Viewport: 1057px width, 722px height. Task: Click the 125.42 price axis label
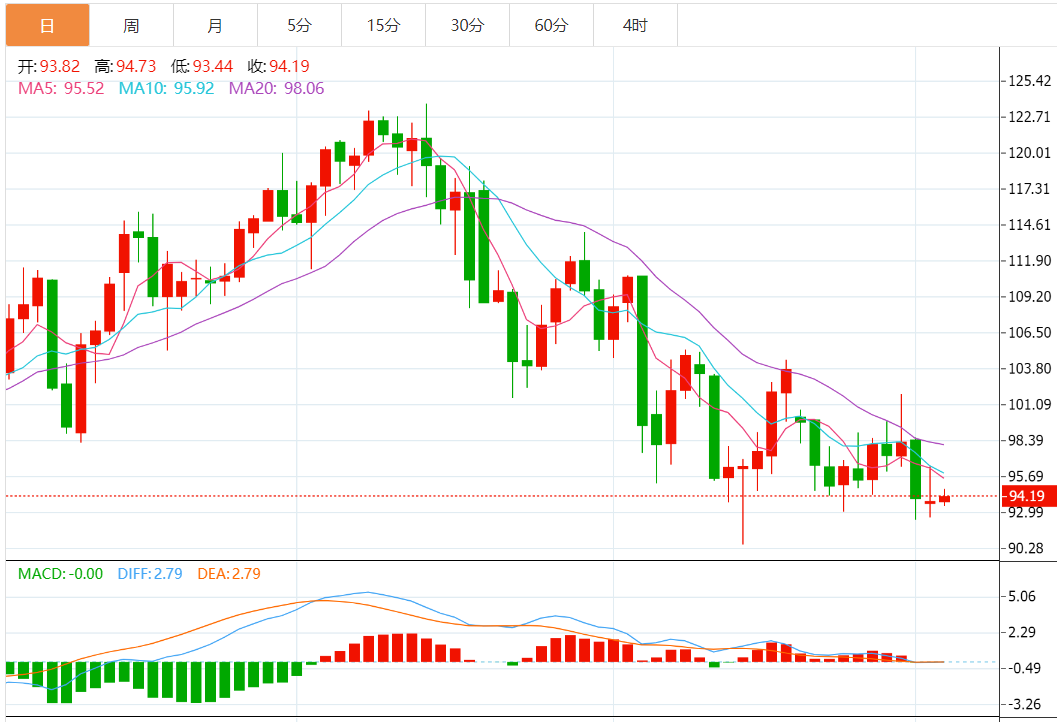click(1029, 81)
